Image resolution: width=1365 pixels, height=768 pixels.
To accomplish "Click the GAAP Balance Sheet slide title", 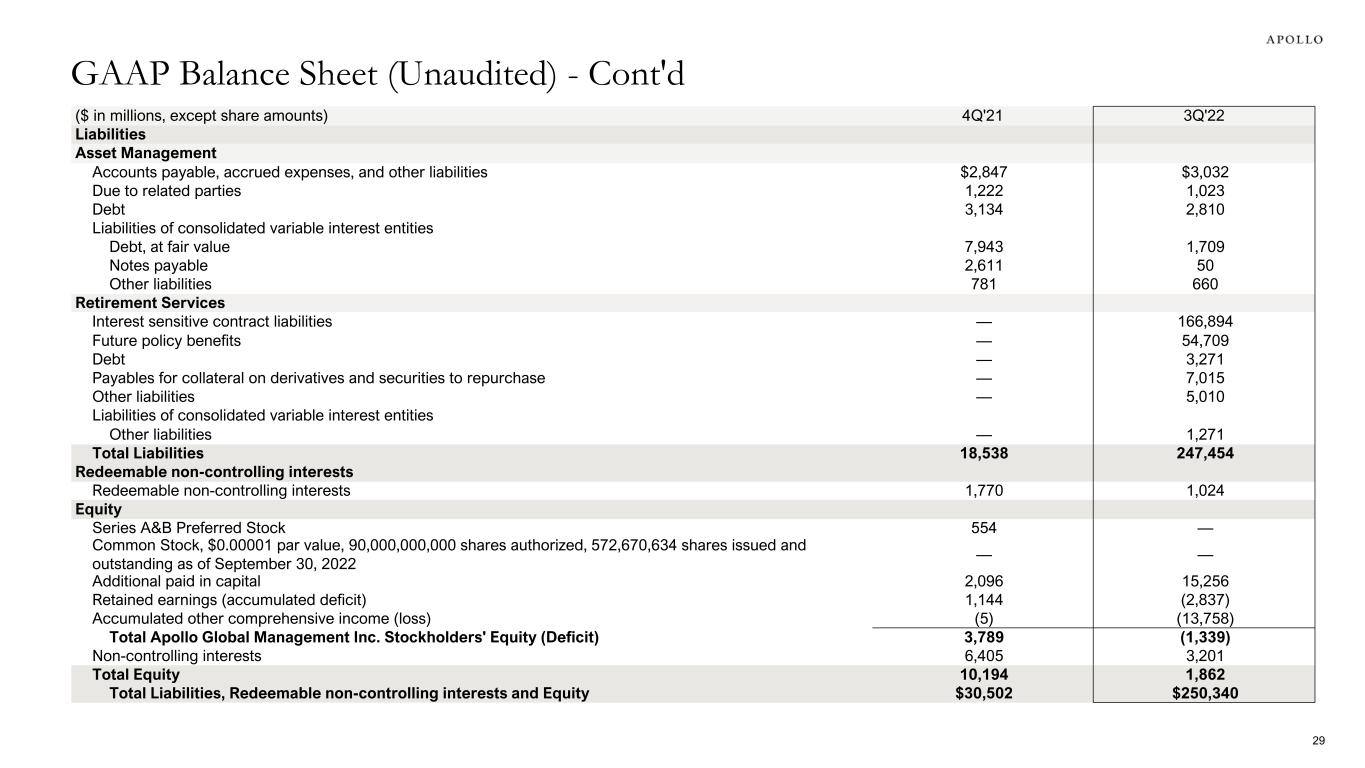I will (377, 73).
